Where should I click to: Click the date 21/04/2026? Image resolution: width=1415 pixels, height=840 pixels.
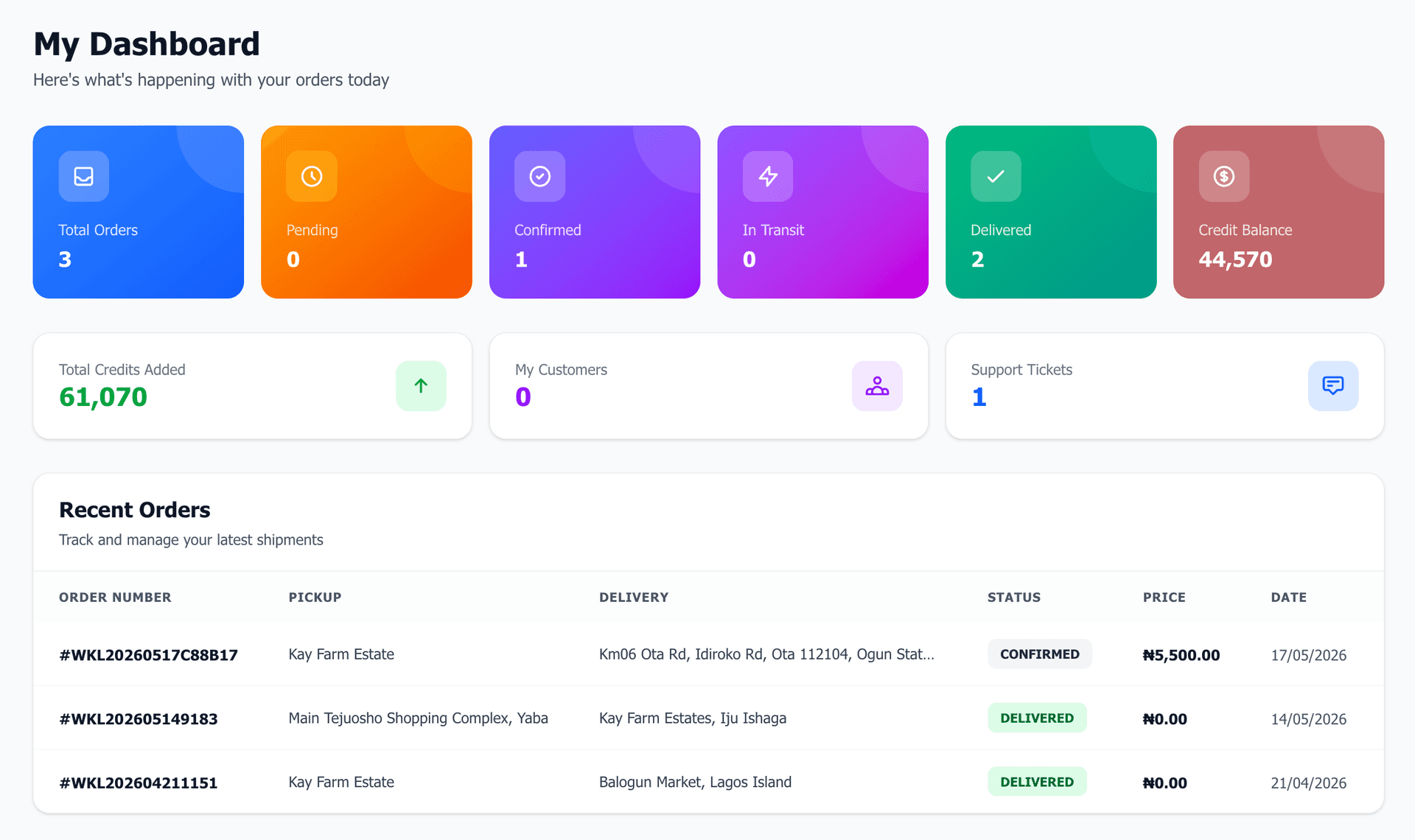[x=1308, y=783]
